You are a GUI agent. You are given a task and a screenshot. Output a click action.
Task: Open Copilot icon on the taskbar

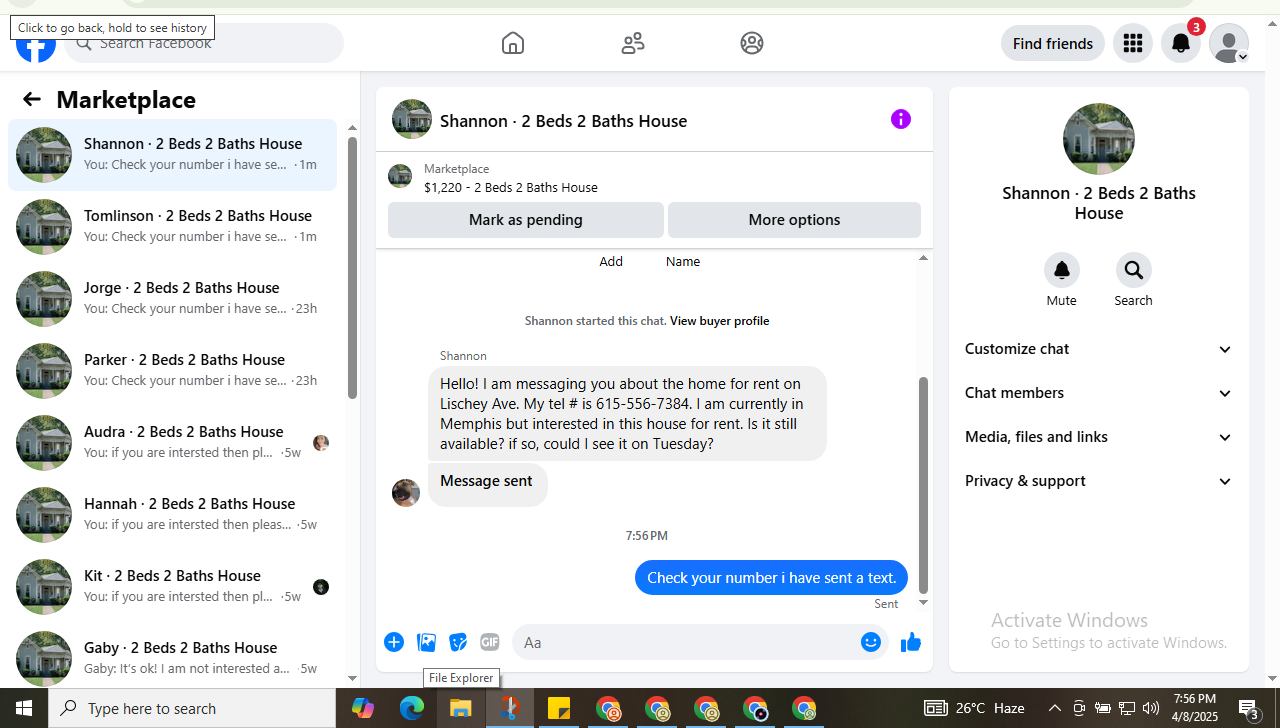[x=363, y=708]
